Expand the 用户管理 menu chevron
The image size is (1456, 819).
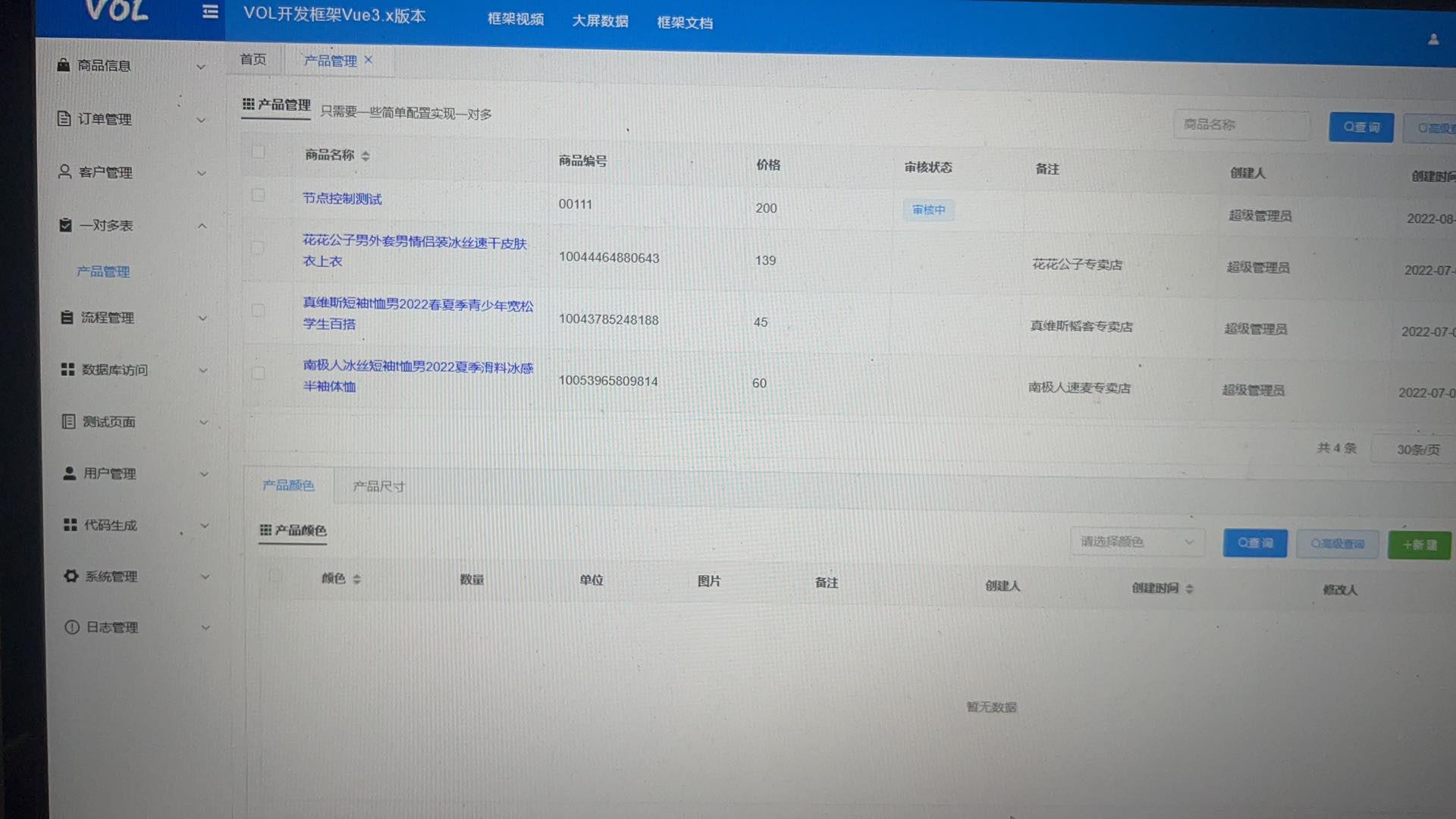point(204,474)
